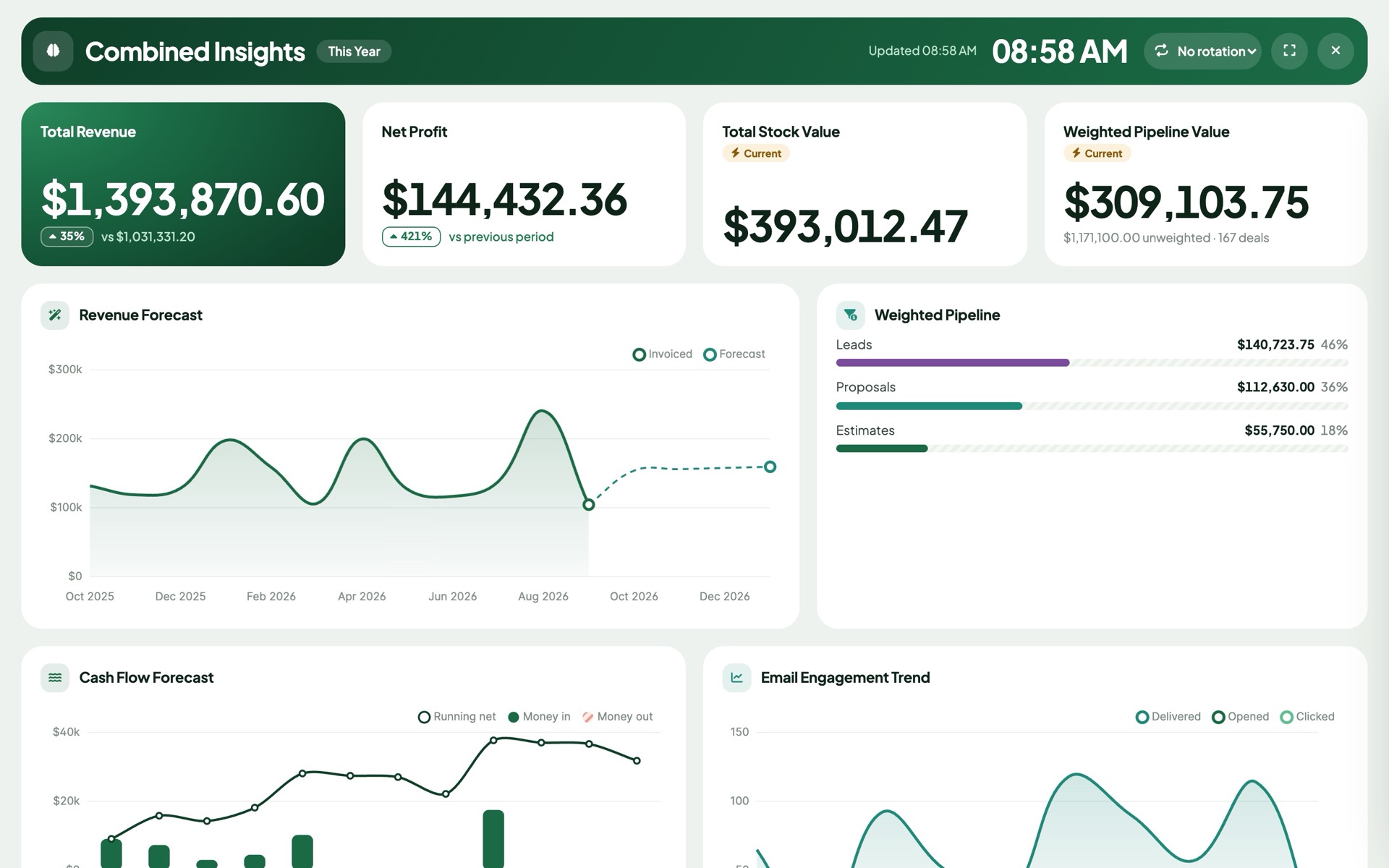
Task: Toggle the Money out legend series
Action: pos(617,717)
